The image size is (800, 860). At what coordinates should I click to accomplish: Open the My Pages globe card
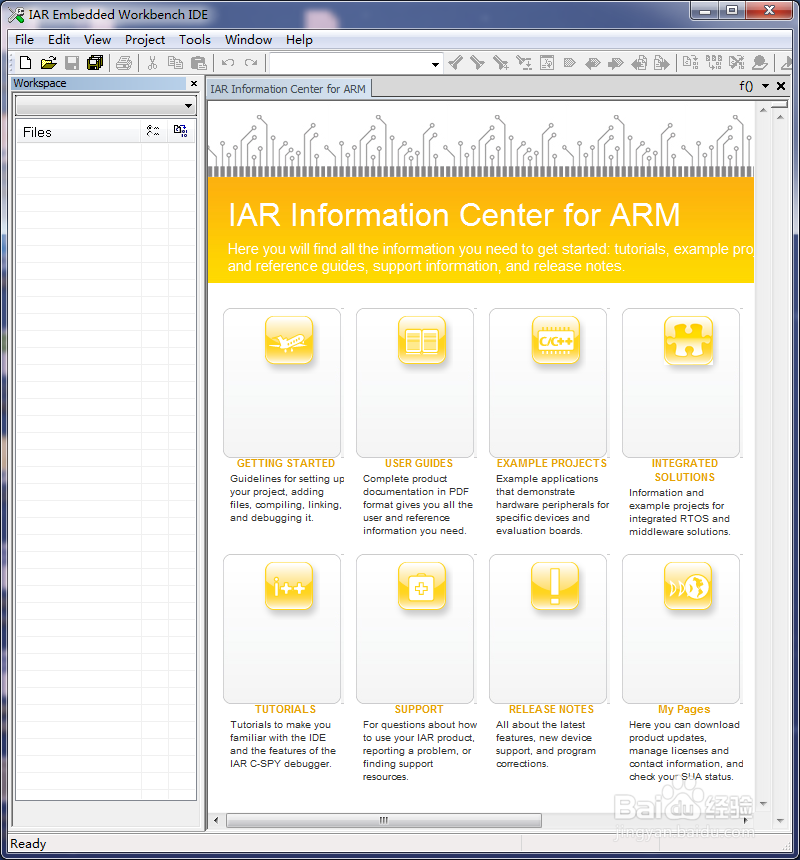pos(682,629)
